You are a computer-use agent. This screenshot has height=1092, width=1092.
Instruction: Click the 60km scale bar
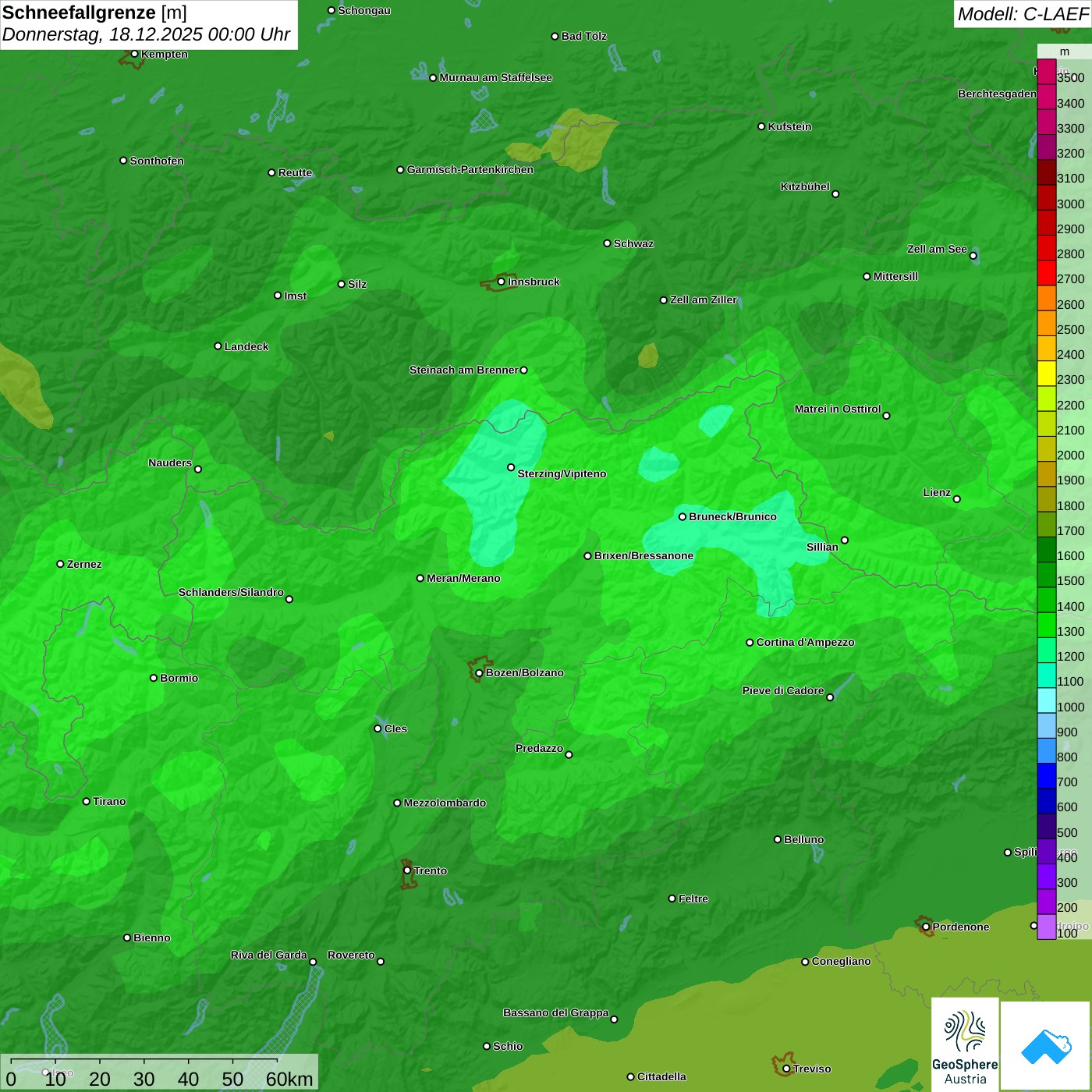tap(159, 1073)
